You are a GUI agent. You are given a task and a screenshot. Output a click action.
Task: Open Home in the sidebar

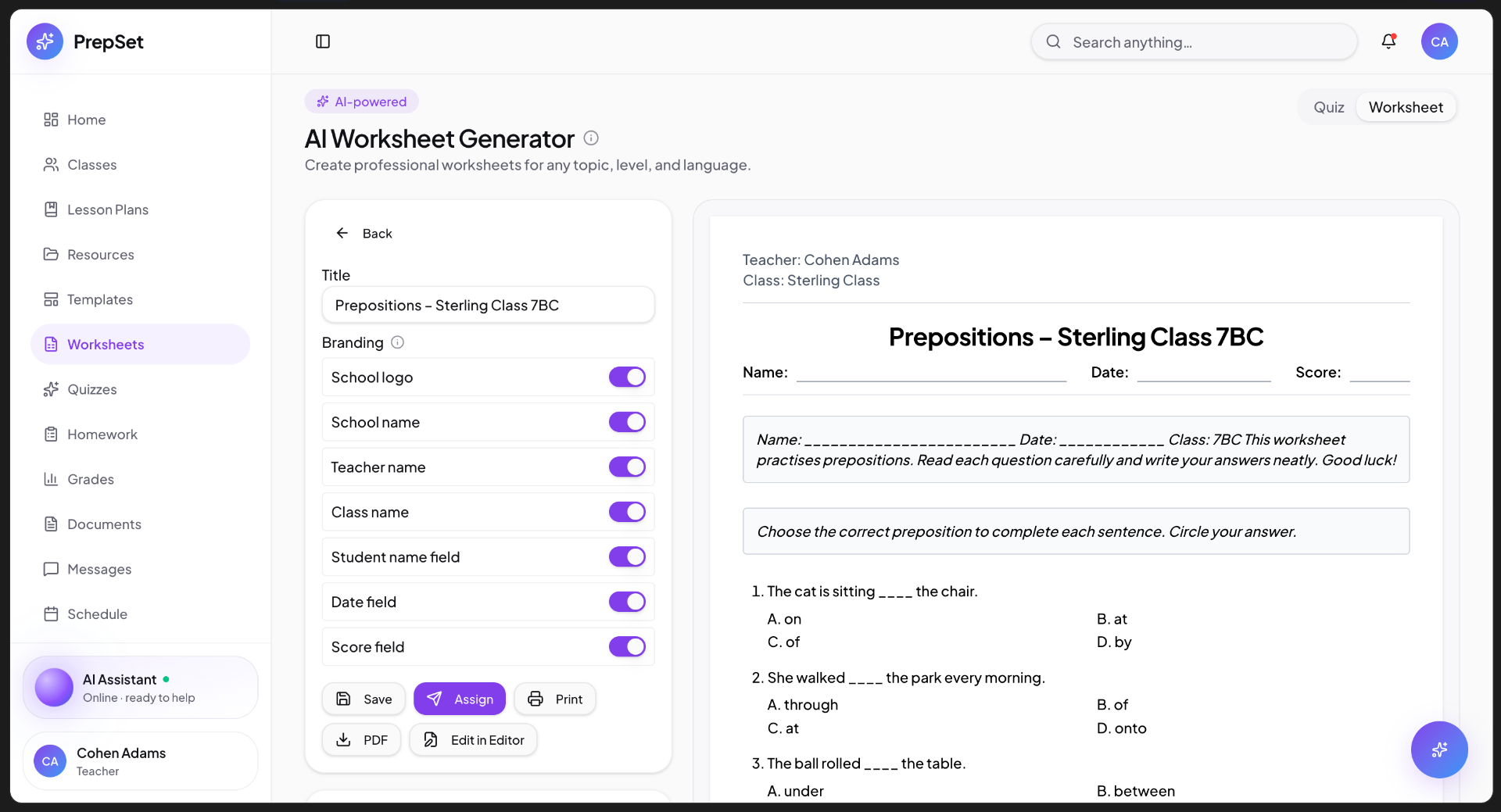point(141,120)
